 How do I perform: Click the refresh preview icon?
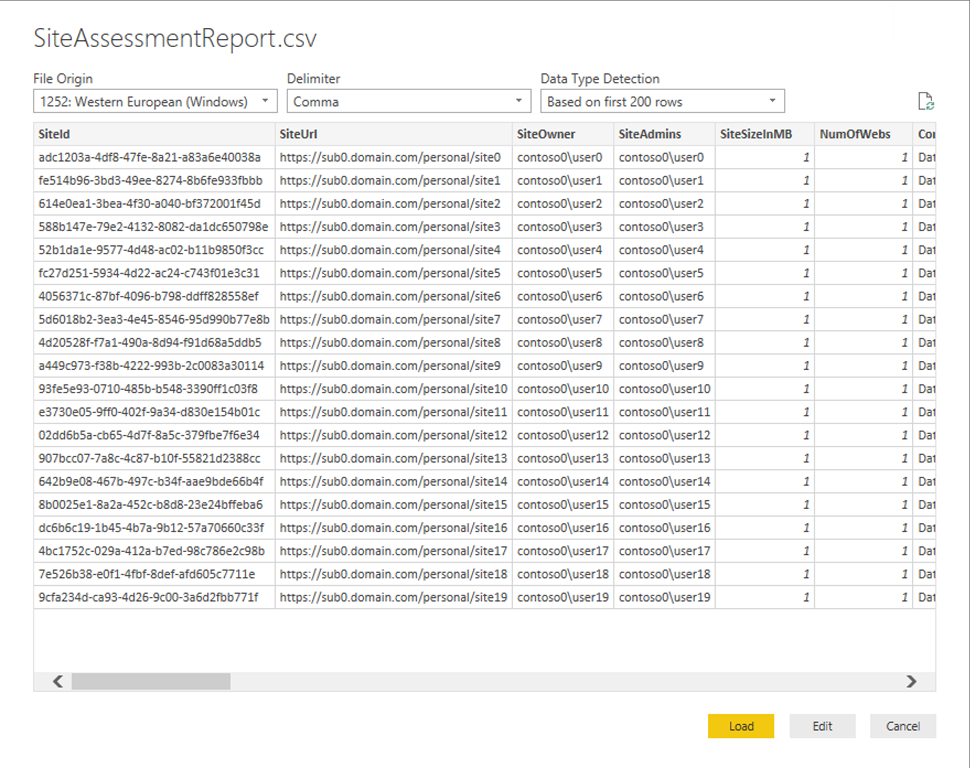(x=926, y=102)
